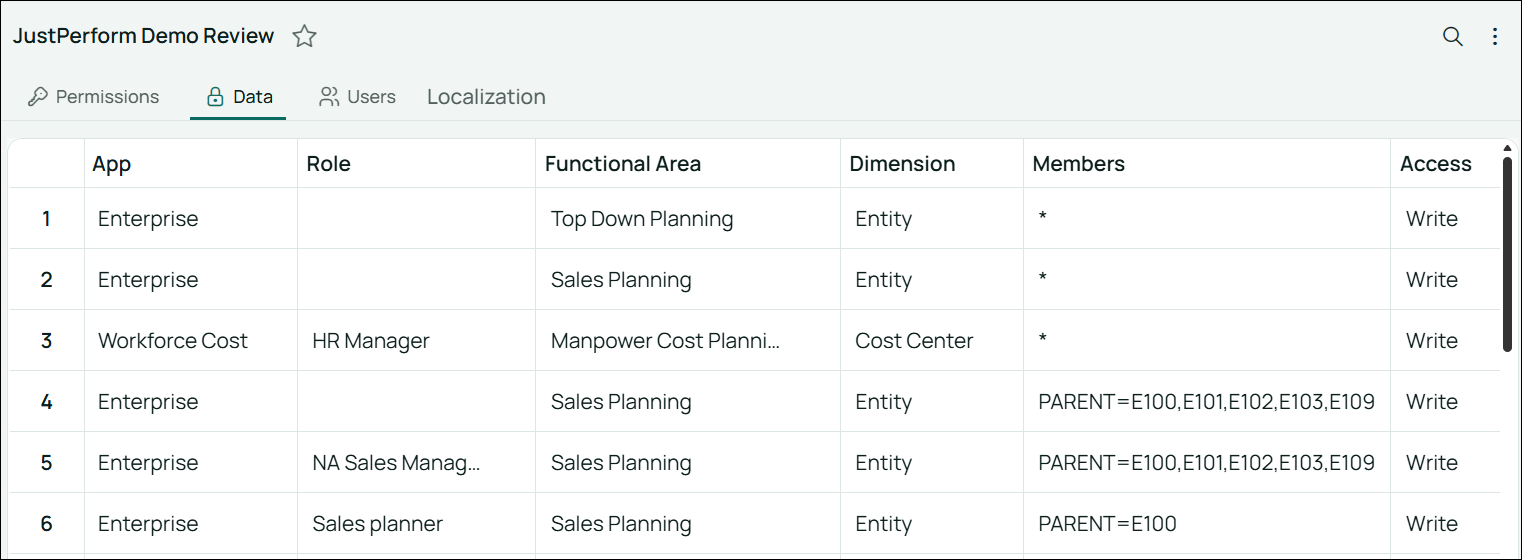
Task: Click row 1 Enterprise app cell
Action: tap(190, 218)
